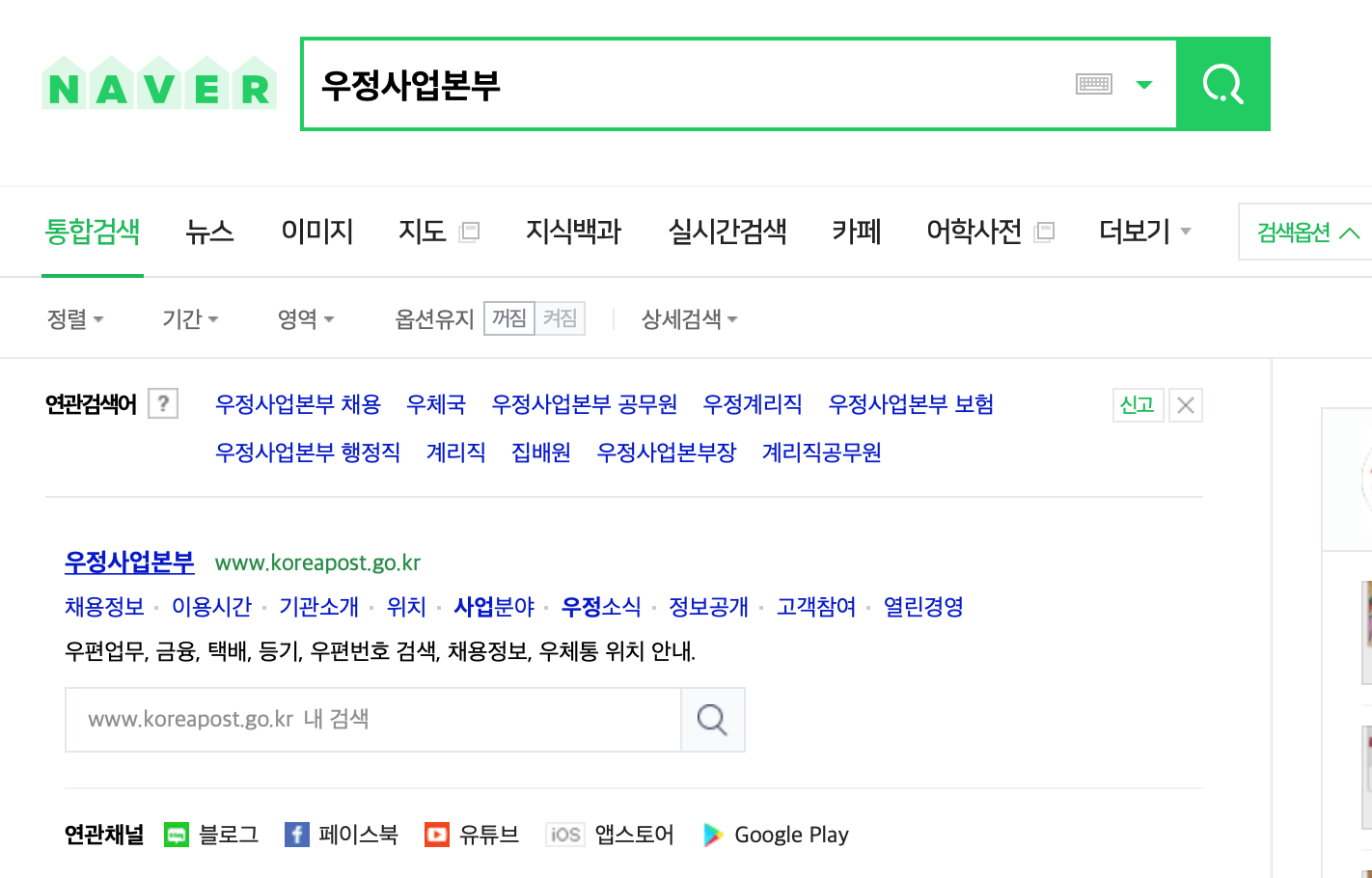Open the www.koreapost.go.kr URL link

317,562
